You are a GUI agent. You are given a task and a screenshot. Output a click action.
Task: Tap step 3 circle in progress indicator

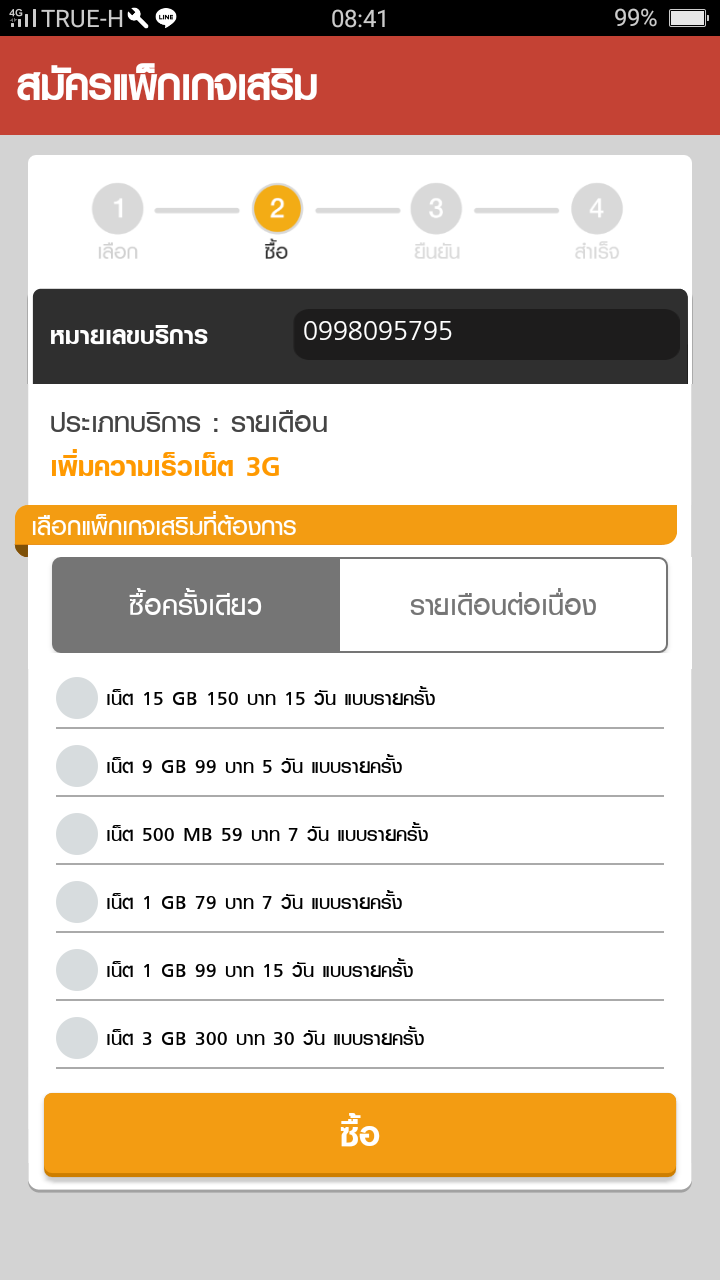pos(436,209)
